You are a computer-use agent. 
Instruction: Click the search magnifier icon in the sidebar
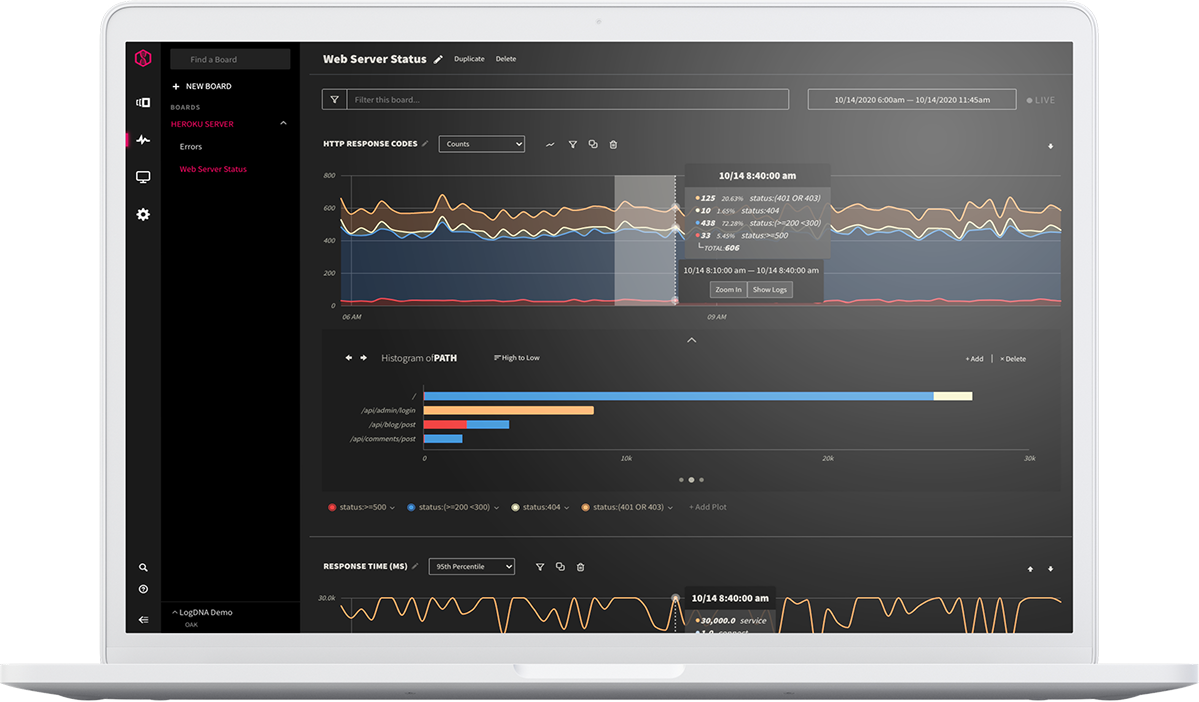pyautogui.click(x=142, y=566)
